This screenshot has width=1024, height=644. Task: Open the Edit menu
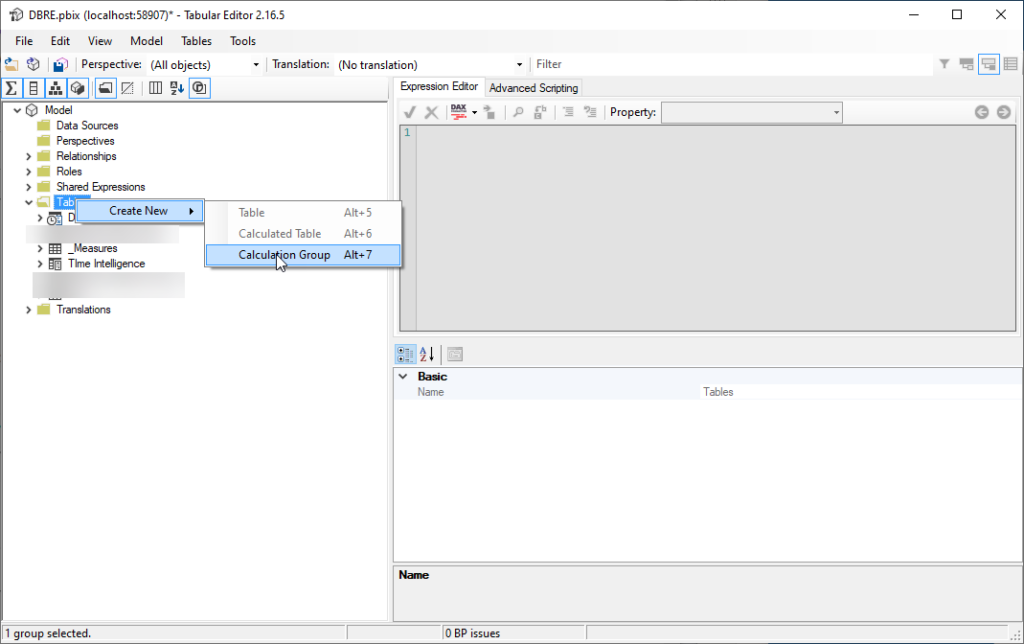60,40
